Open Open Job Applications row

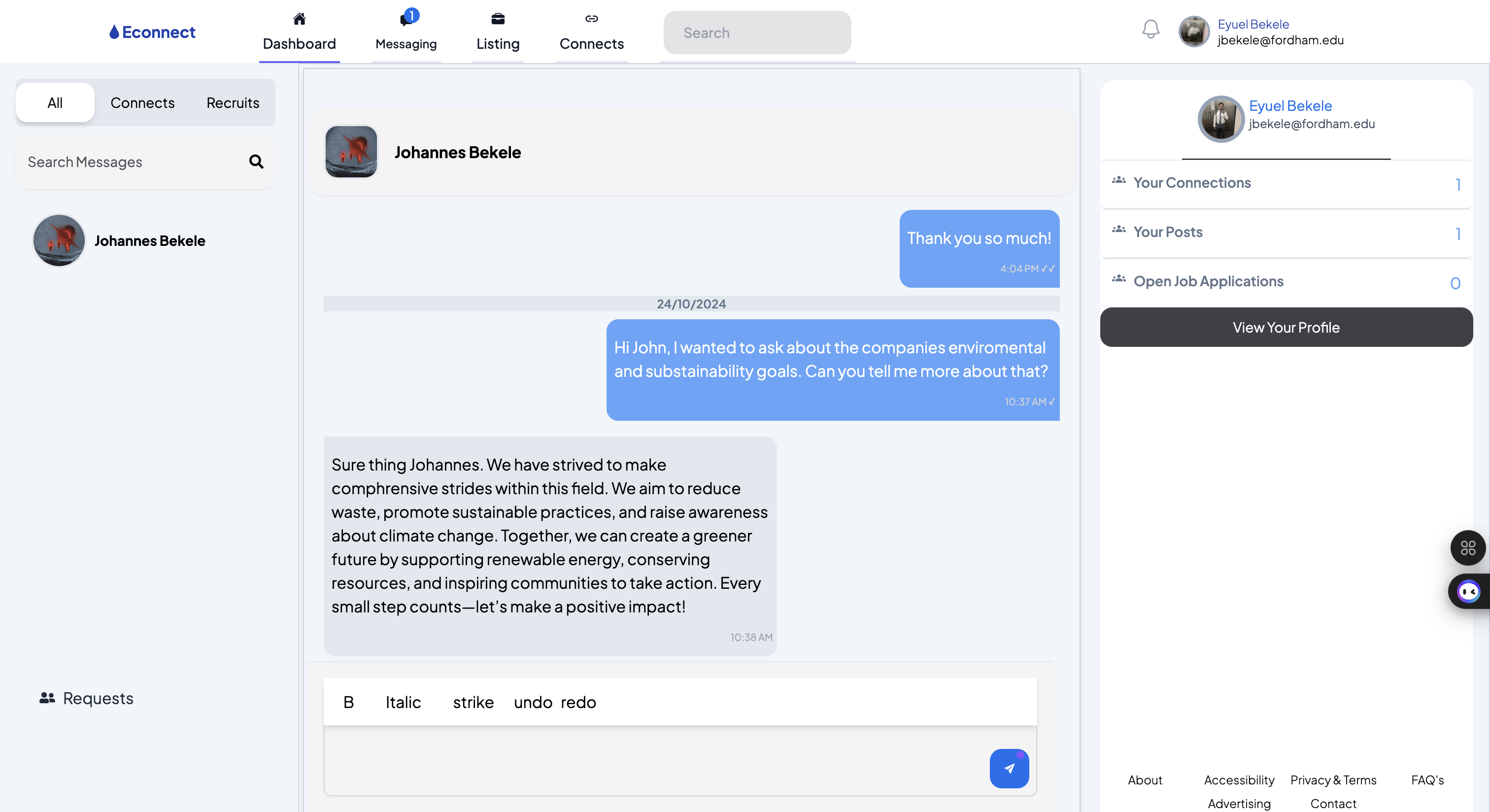pos(1286,282)
